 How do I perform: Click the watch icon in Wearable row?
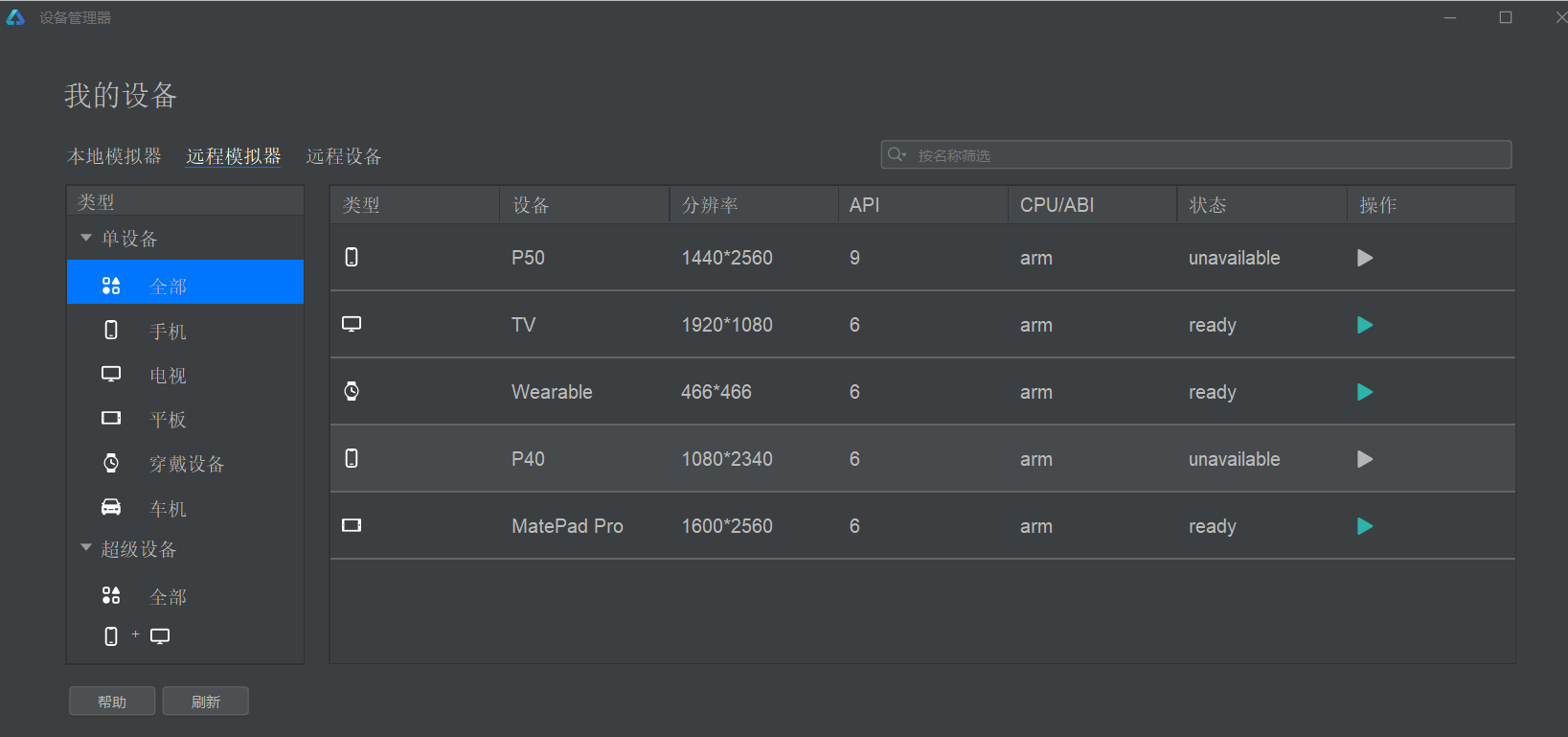(352, 391)
